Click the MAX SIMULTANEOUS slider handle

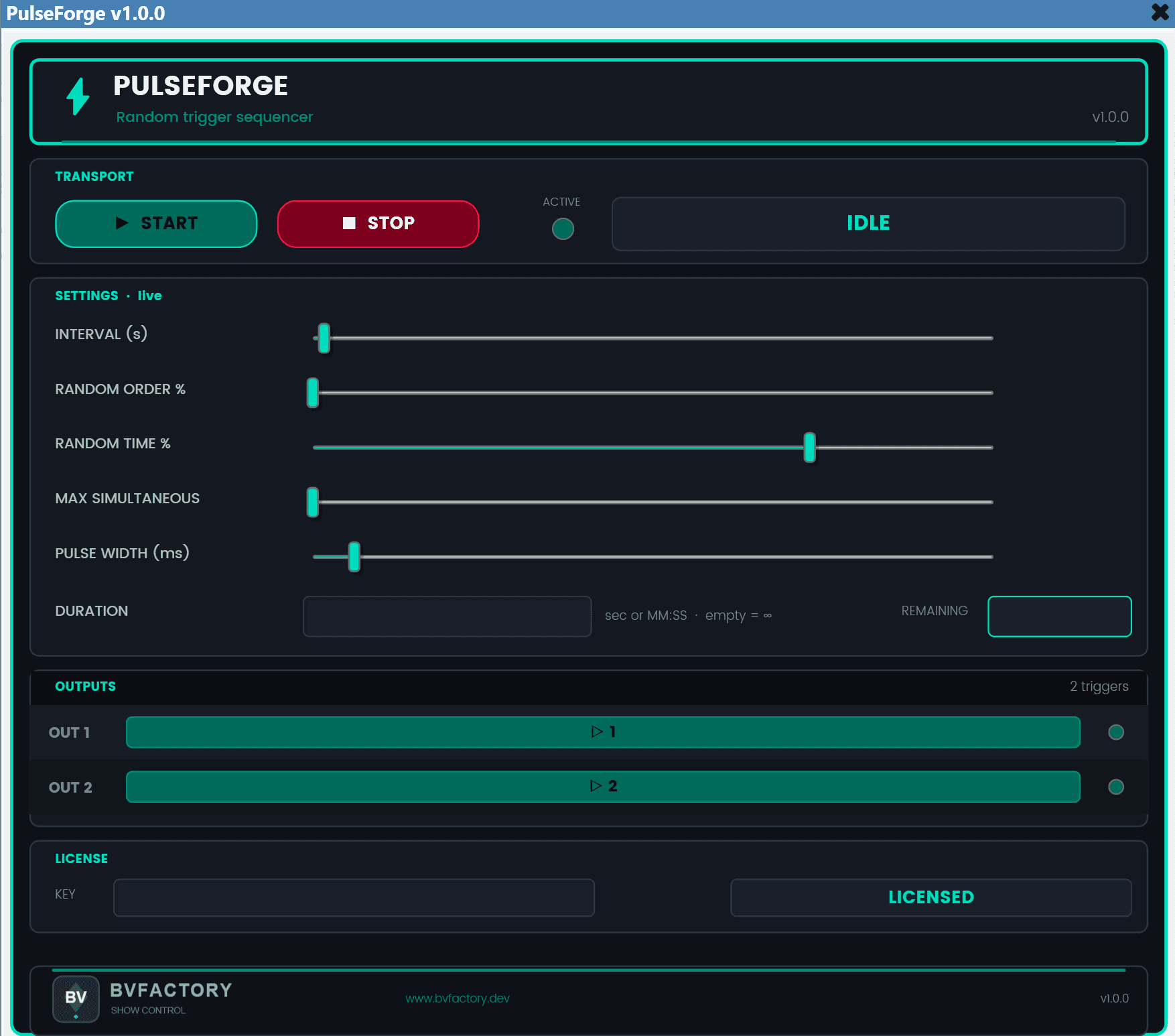[313, 502]
